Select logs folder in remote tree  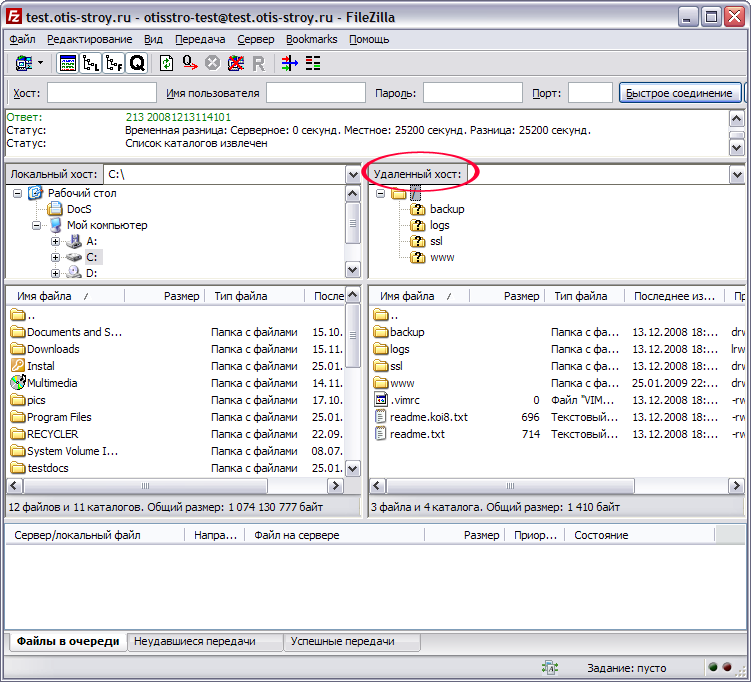(x=439, y=225)
